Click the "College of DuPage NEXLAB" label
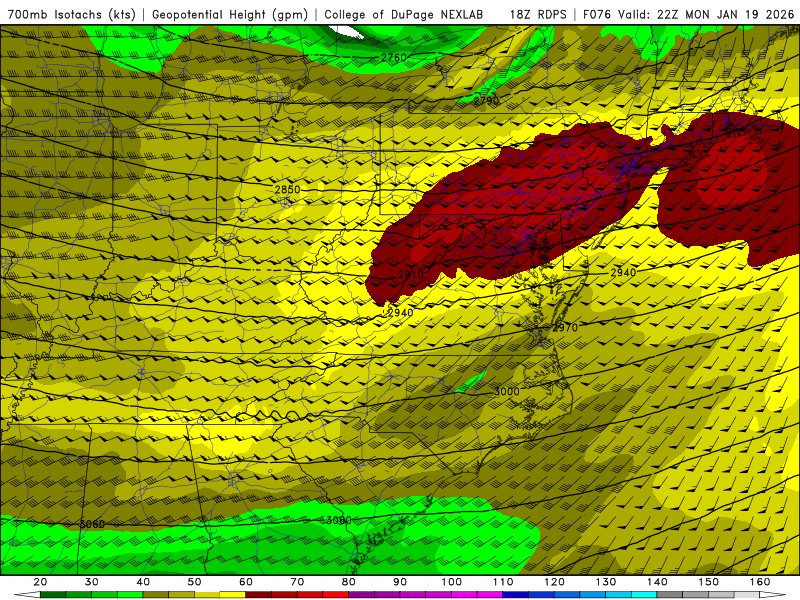Image resolution: width=800 pixels, height=600 pixels. coord(404,14)
